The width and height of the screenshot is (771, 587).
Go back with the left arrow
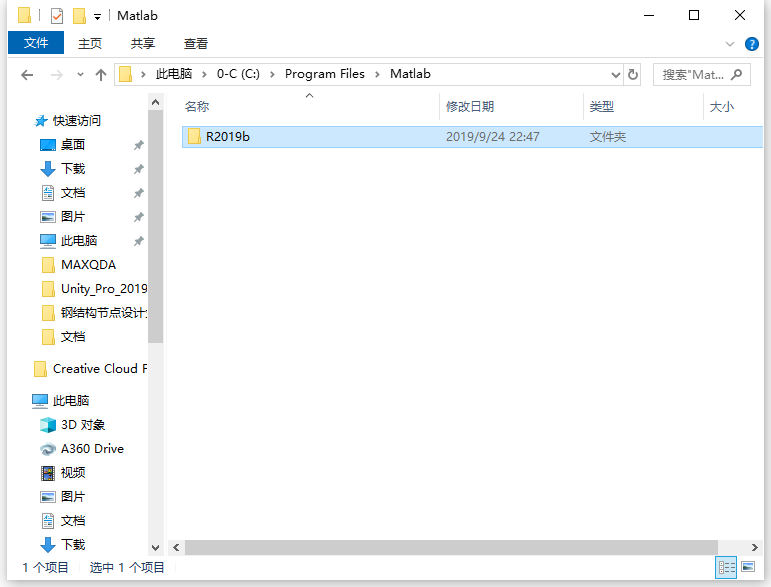(x=27, y=75)
